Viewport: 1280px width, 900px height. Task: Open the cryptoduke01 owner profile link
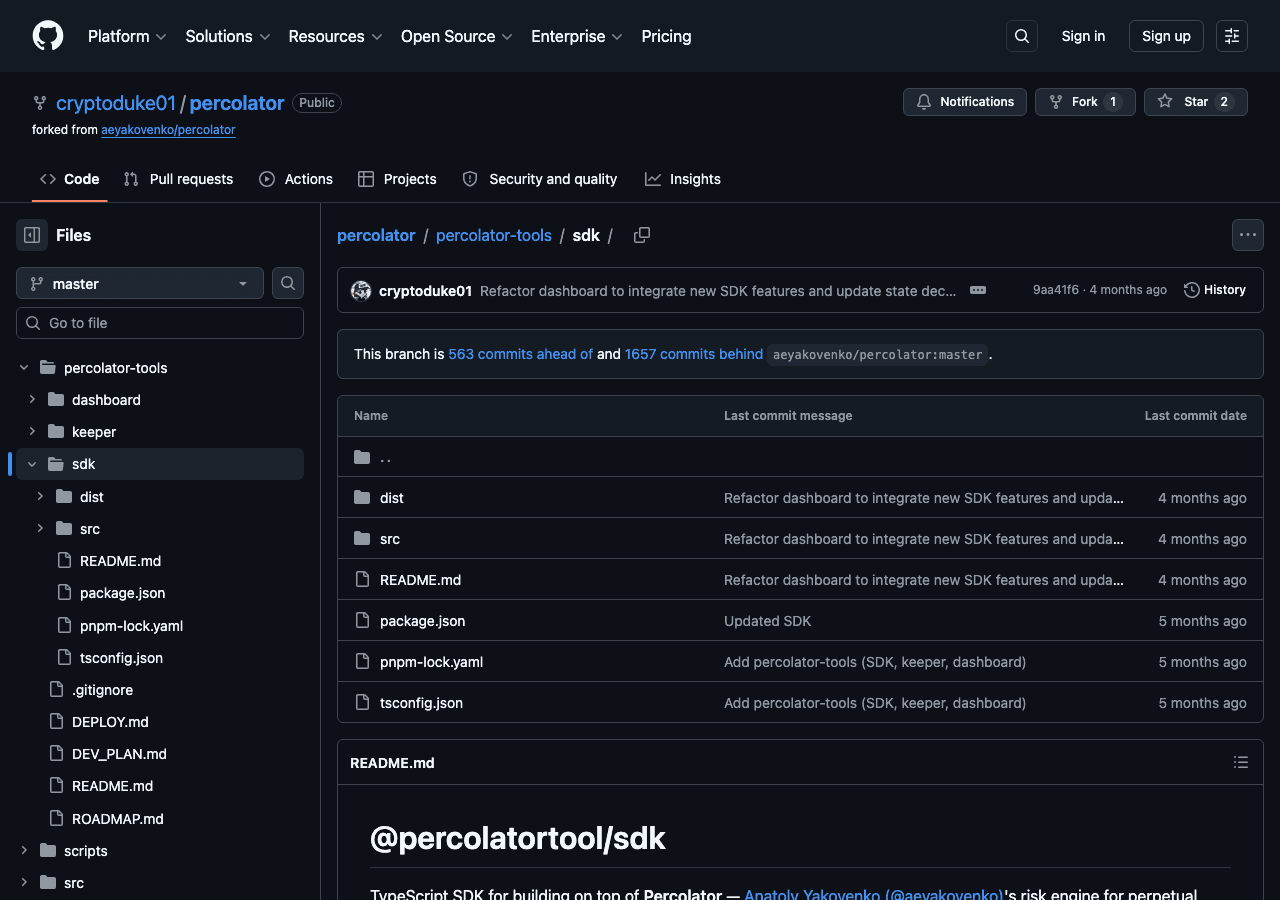click(116, 103)
